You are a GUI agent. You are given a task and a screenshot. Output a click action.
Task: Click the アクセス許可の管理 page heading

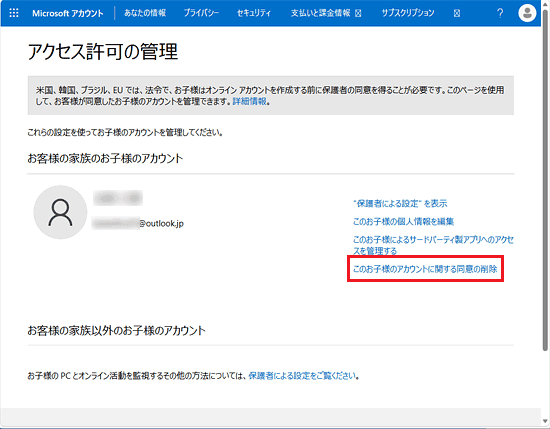coord(103,52)
